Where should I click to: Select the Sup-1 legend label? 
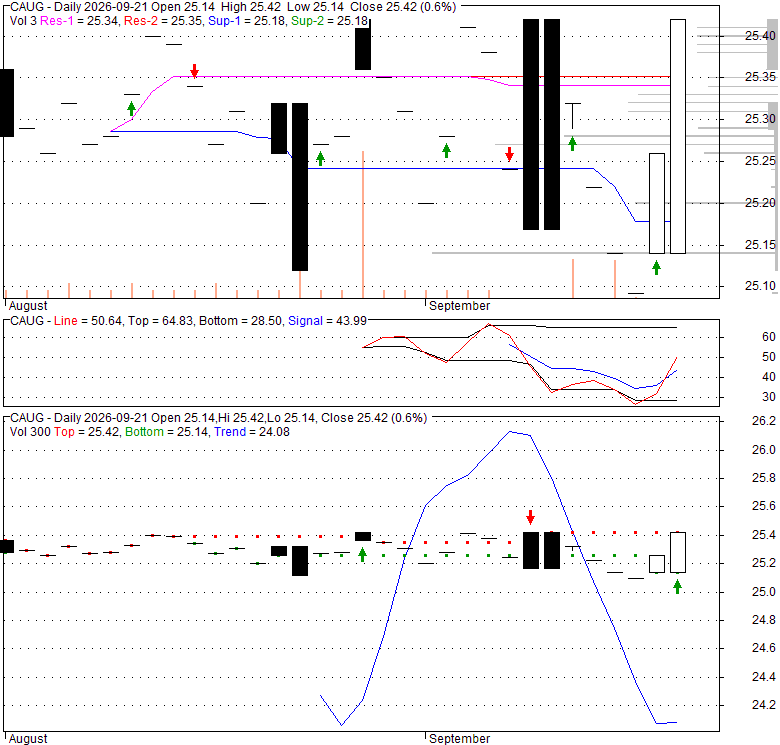coord(224,21)
